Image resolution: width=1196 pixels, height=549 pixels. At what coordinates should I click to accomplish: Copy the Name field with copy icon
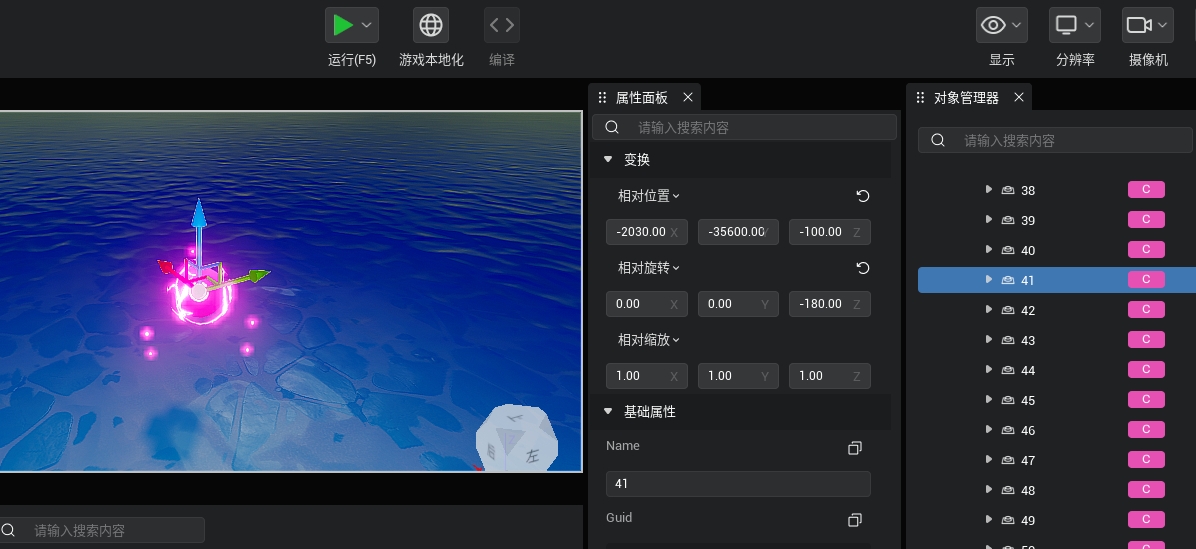(854, 448)
